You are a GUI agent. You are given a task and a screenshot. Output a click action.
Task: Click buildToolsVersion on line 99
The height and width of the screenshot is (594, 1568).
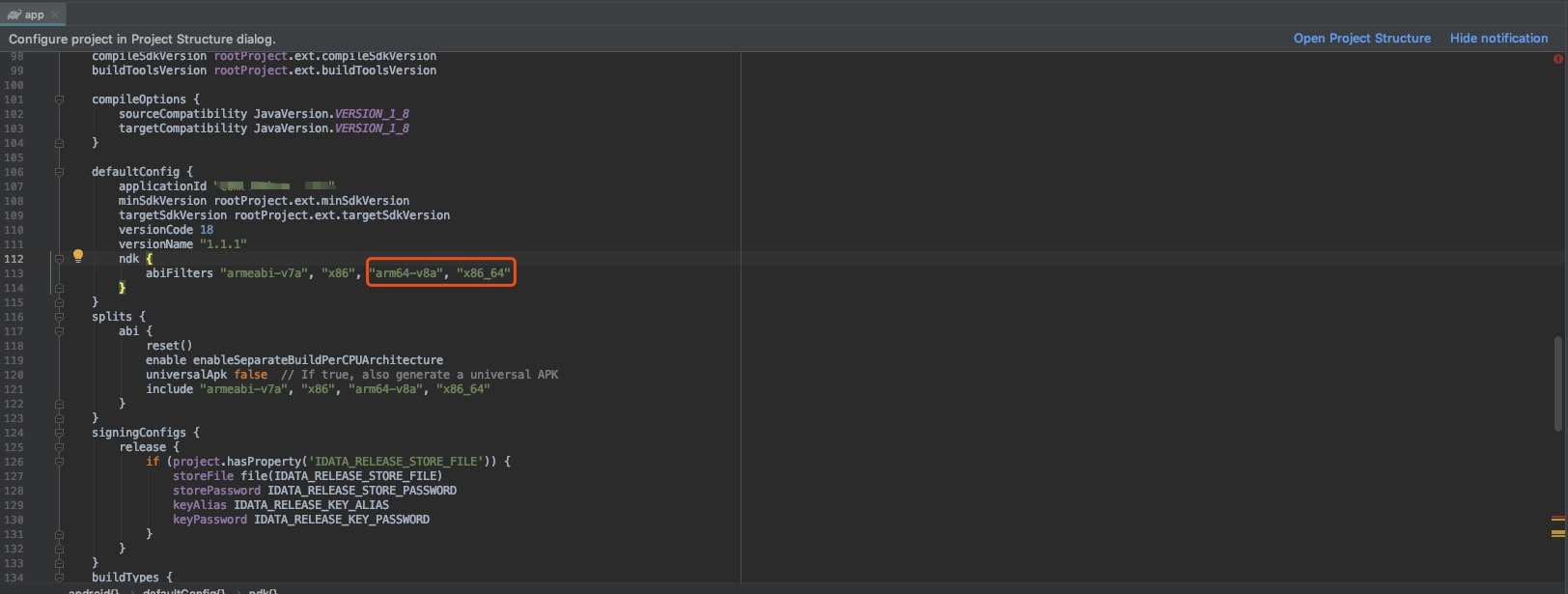pos(149,71)
